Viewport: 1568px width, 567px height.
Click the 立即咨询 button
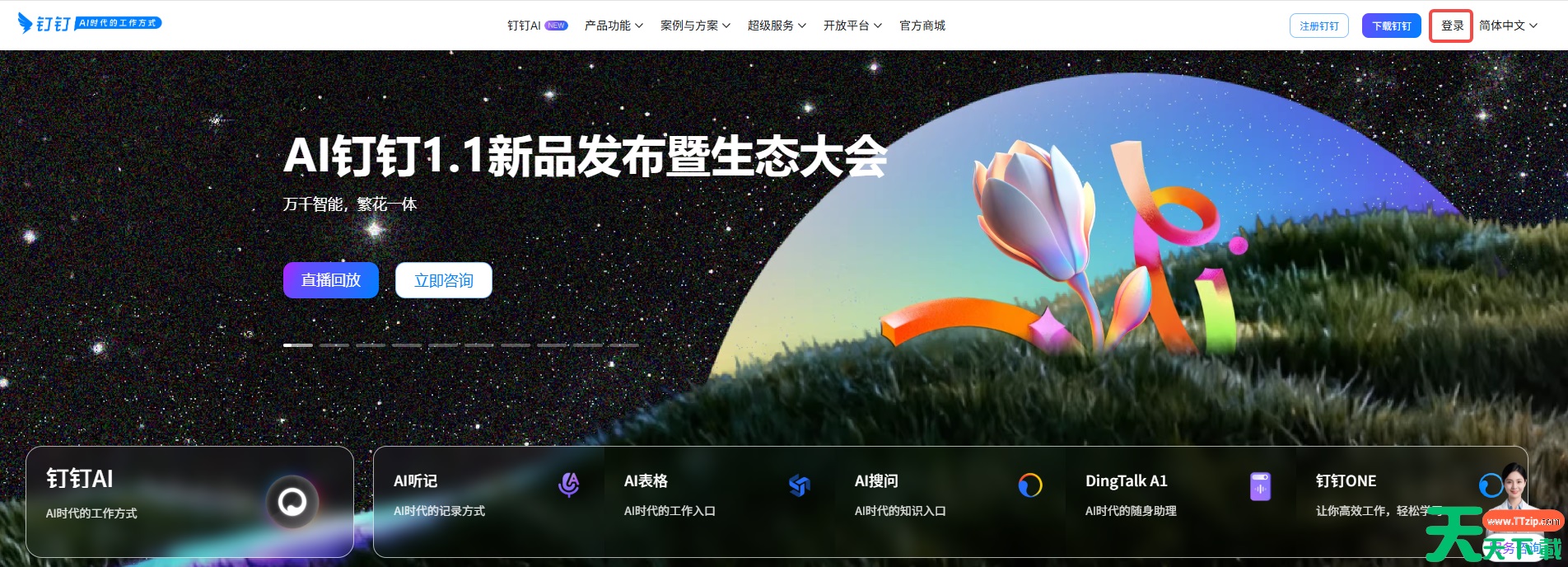(444, 280)
